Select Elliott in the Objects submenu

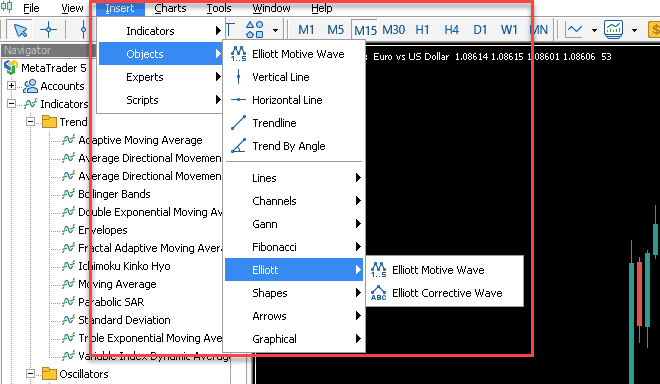click(294, 270)
